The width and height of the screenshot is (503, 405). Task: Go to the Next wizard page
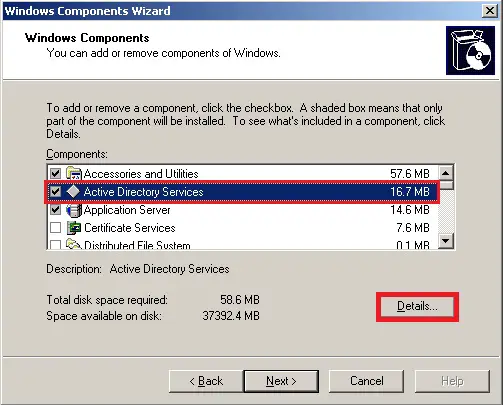tap(281, 381)
